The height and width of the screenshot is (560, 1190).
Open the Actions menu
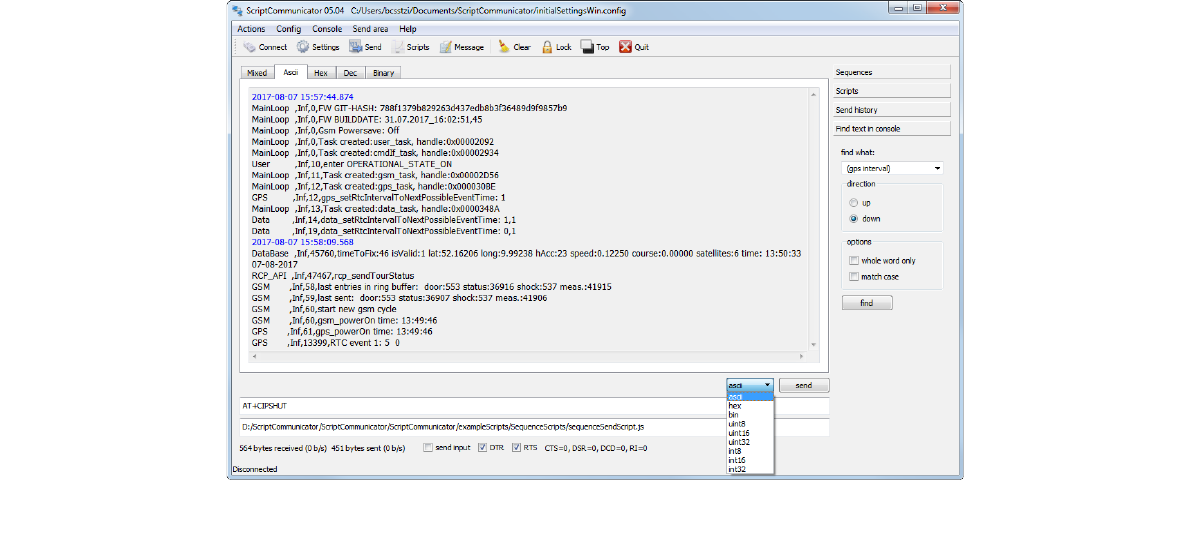click(251, 29)
